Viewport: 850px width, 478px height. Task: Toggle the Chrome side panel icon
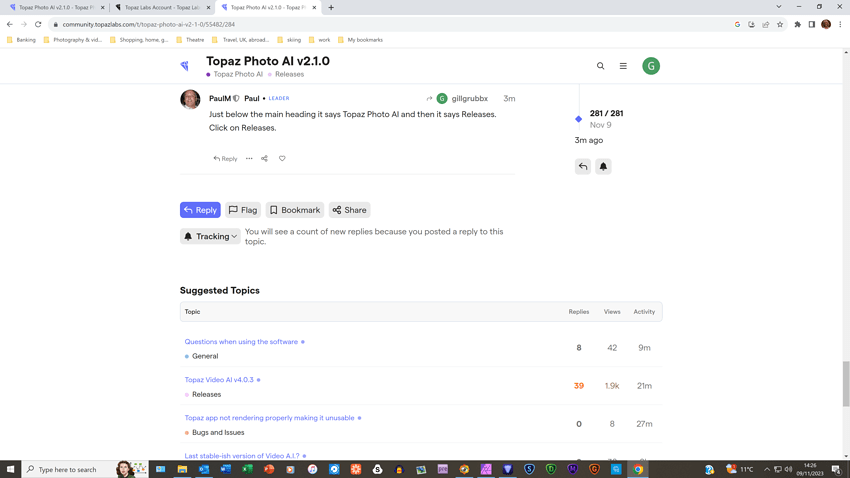[x=812, y=24]
